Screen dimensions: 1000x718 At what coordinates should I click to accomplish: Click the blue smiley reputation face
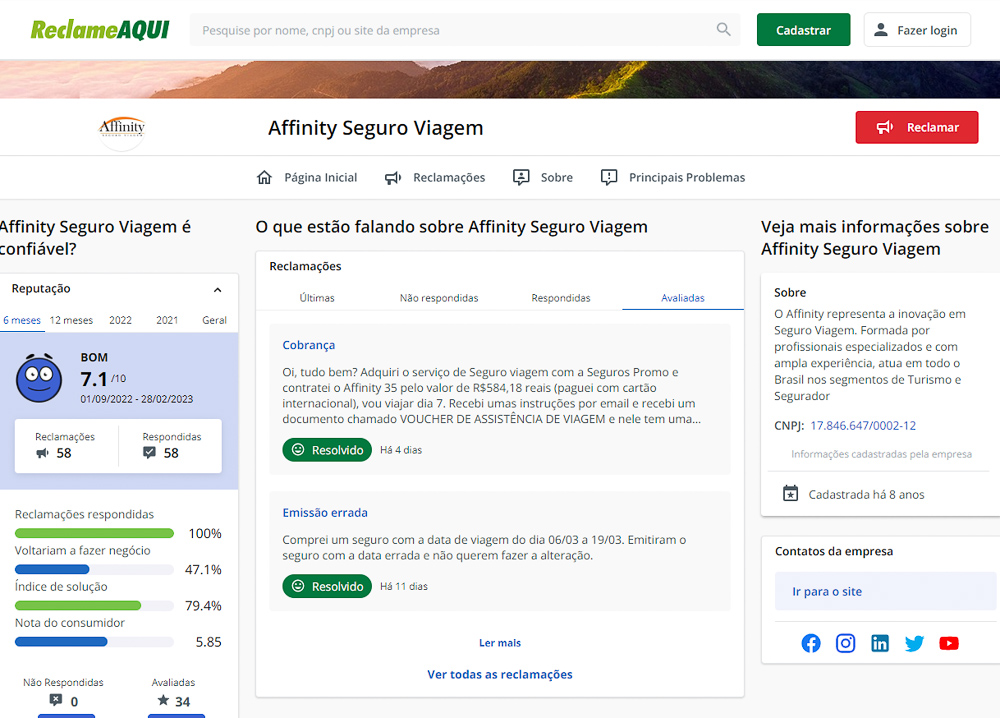[x=39, y=377]
